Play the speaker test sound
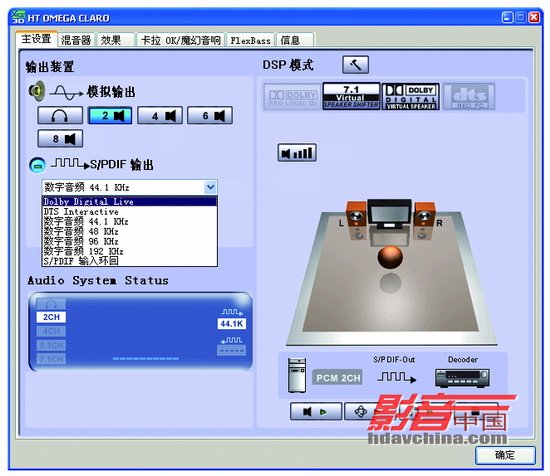 [316, 411]
